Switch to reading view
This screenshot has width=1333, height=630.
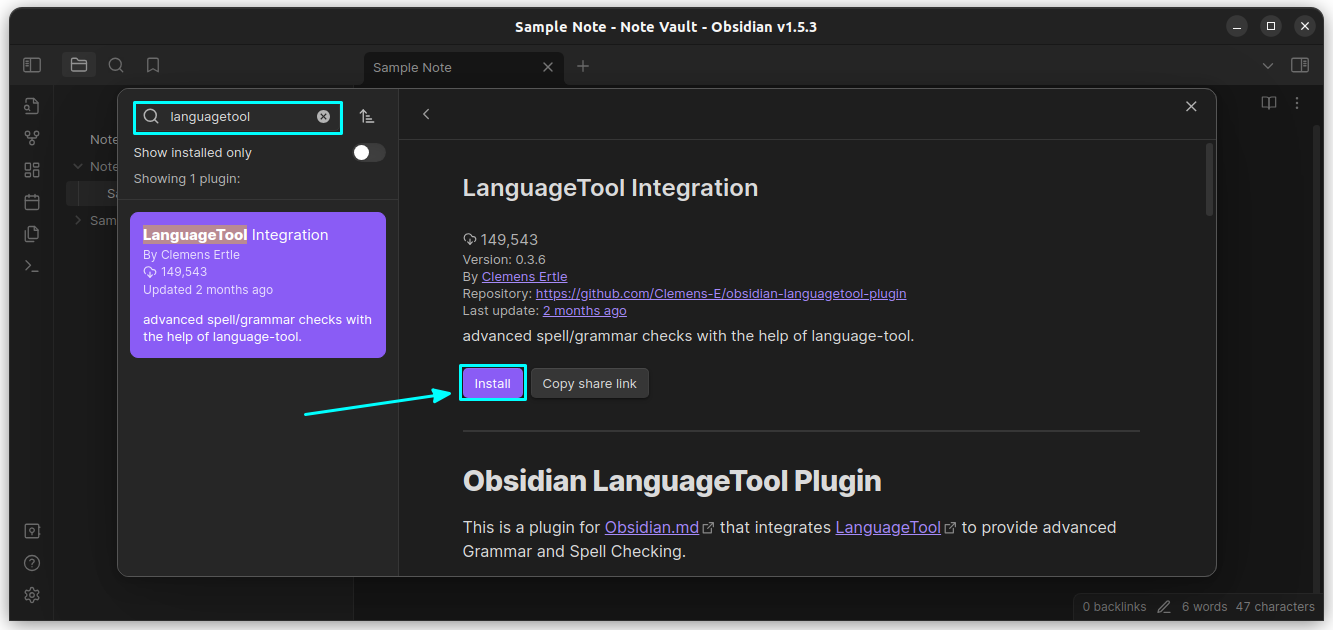pos(1268,102)
